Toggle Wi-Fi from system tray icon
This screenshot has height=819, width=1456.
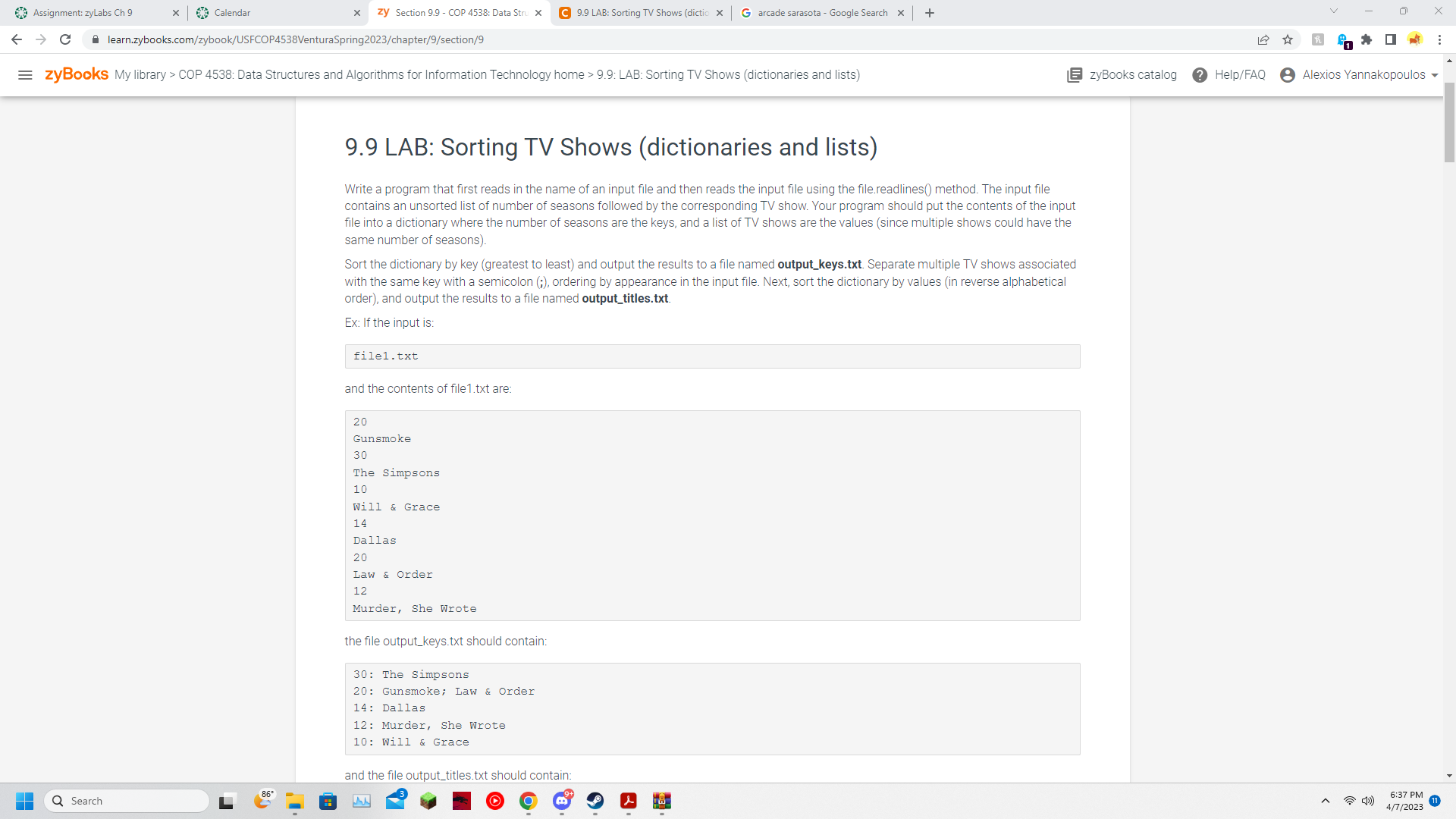(1350, 800)
